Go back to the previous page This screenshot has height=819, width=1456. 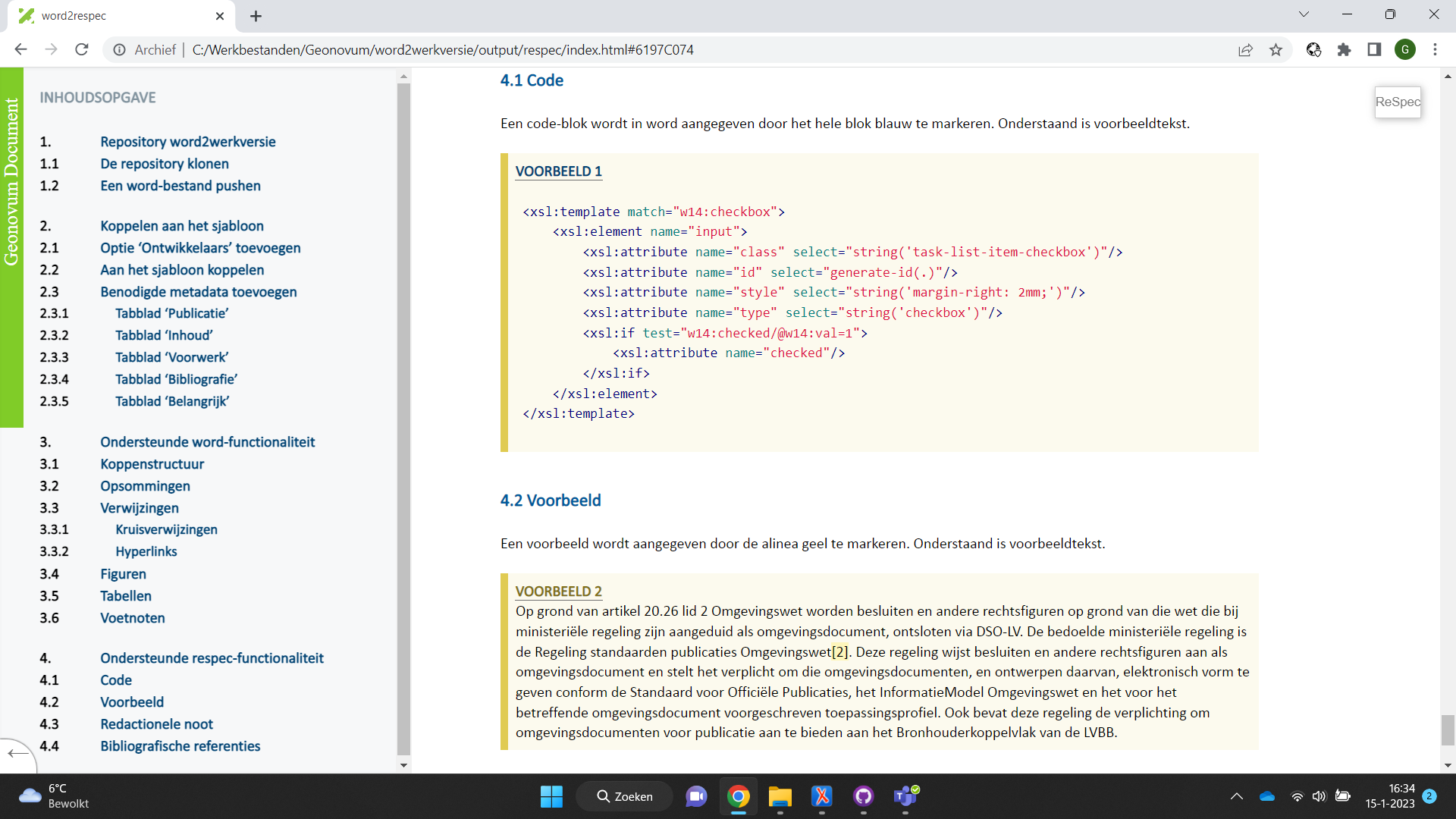pos(20,49)
